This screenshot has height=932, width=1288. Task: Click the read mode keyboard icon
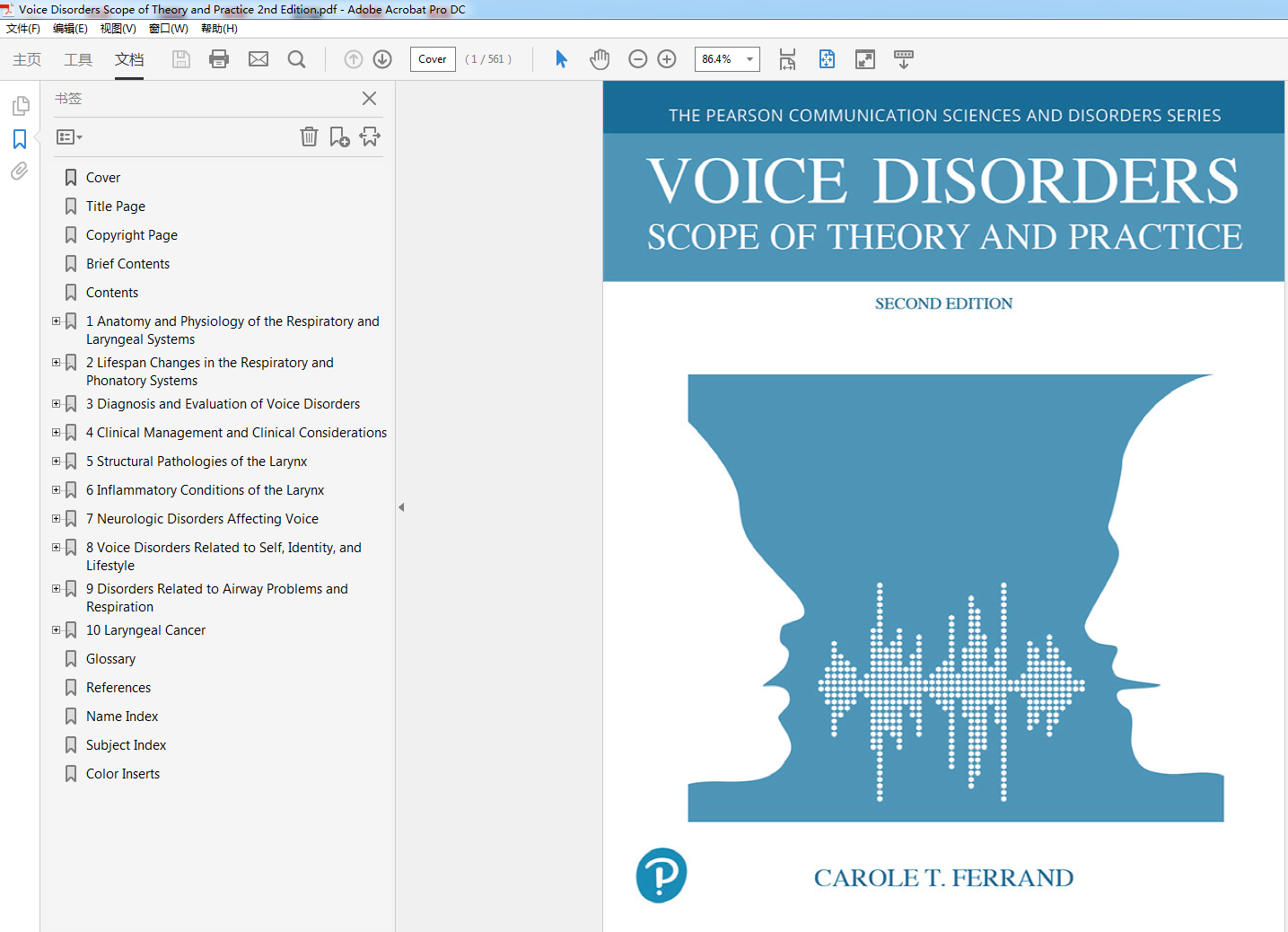click(x=904, y=59)
